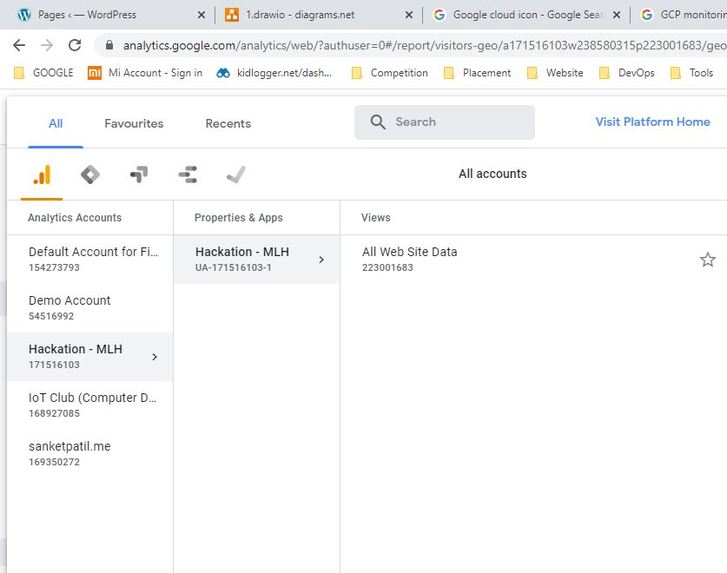
Task: Select the Google Analytics product icon
Action: (42, 175)
